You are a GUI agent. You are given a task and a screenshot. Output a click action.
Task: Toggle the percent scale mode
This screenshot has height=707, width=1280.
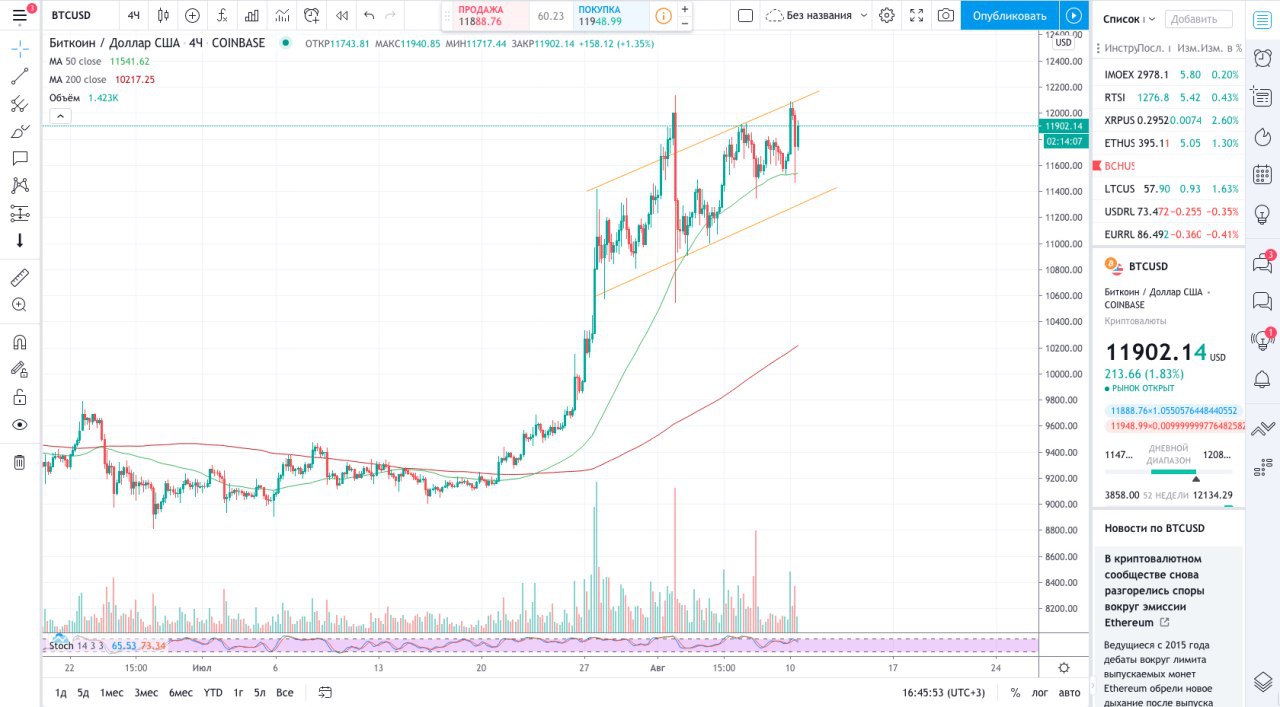[x=1015, y=692]
